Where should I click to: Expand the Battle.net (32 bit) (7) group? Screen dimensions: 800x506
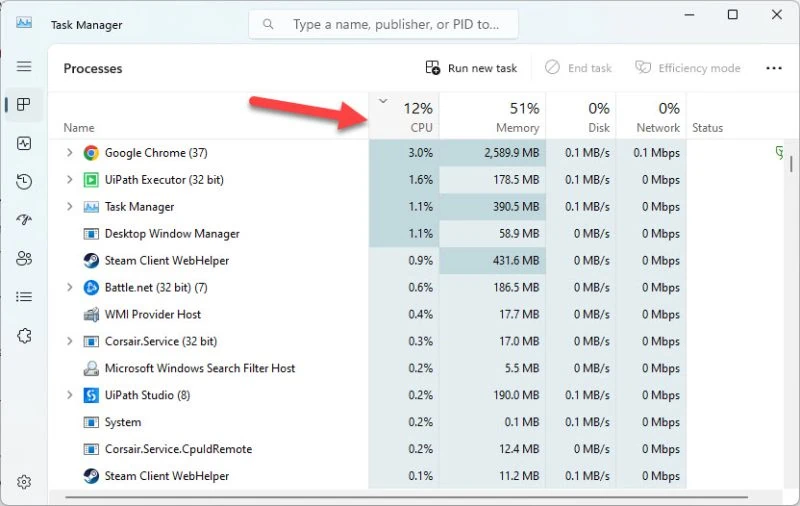(69, 288)
